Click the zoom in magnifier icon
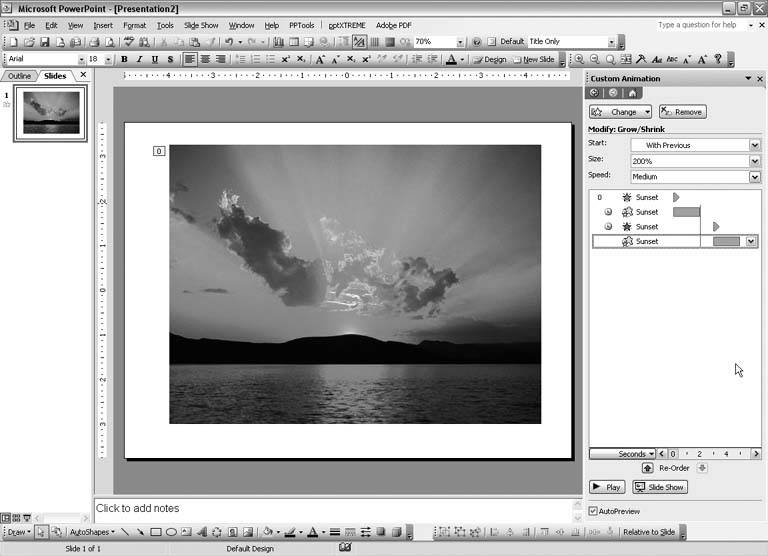The width and height of the screenshot is (768, 556). [x=581, y=60]
